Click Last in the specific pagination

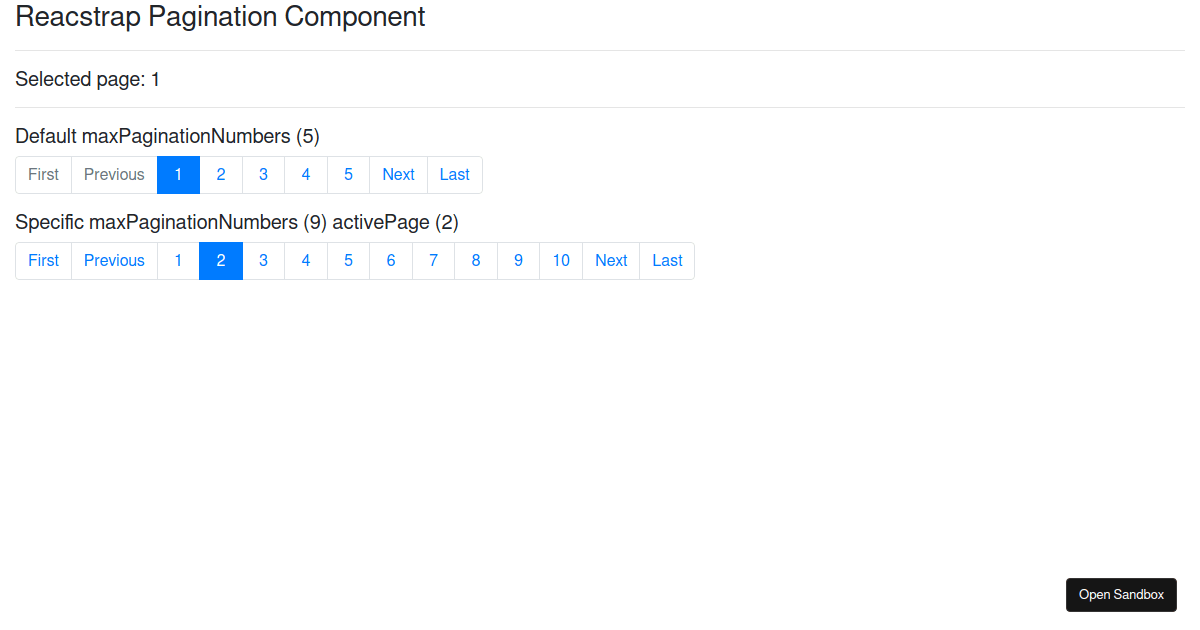pyautogui.click(x=666, y=260)
